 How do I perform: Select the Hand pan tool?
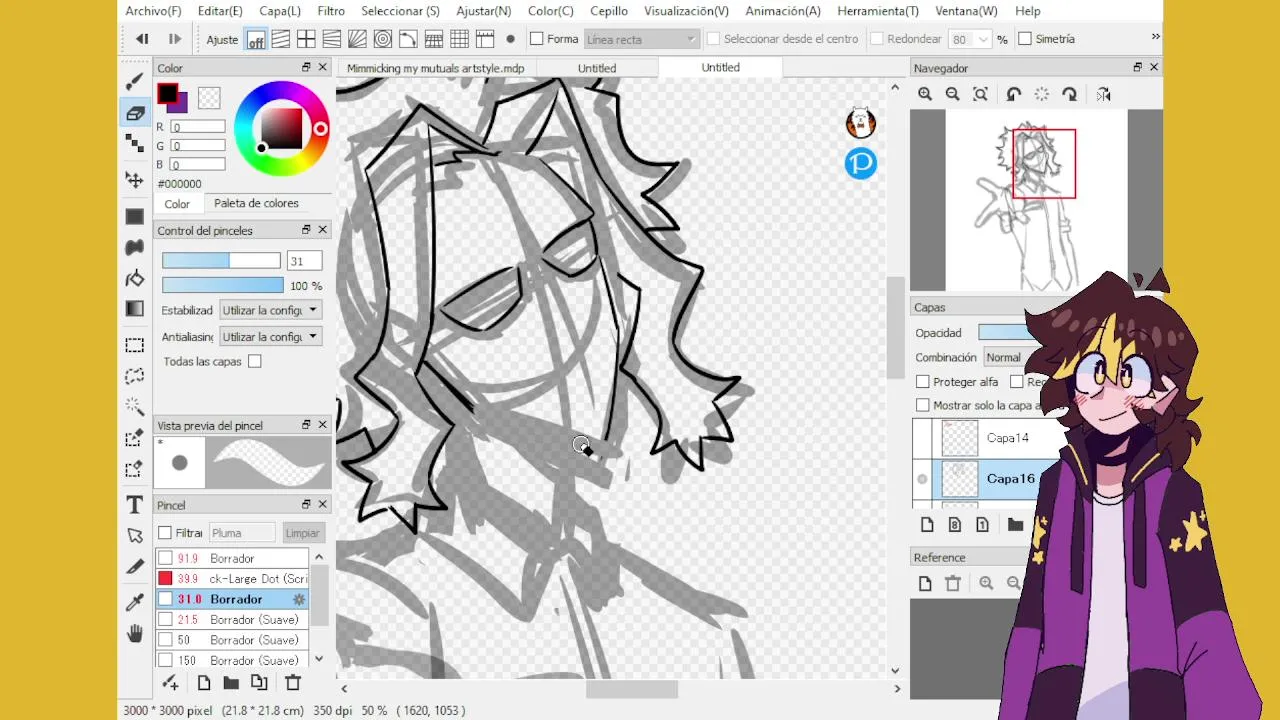coord(134,633)
